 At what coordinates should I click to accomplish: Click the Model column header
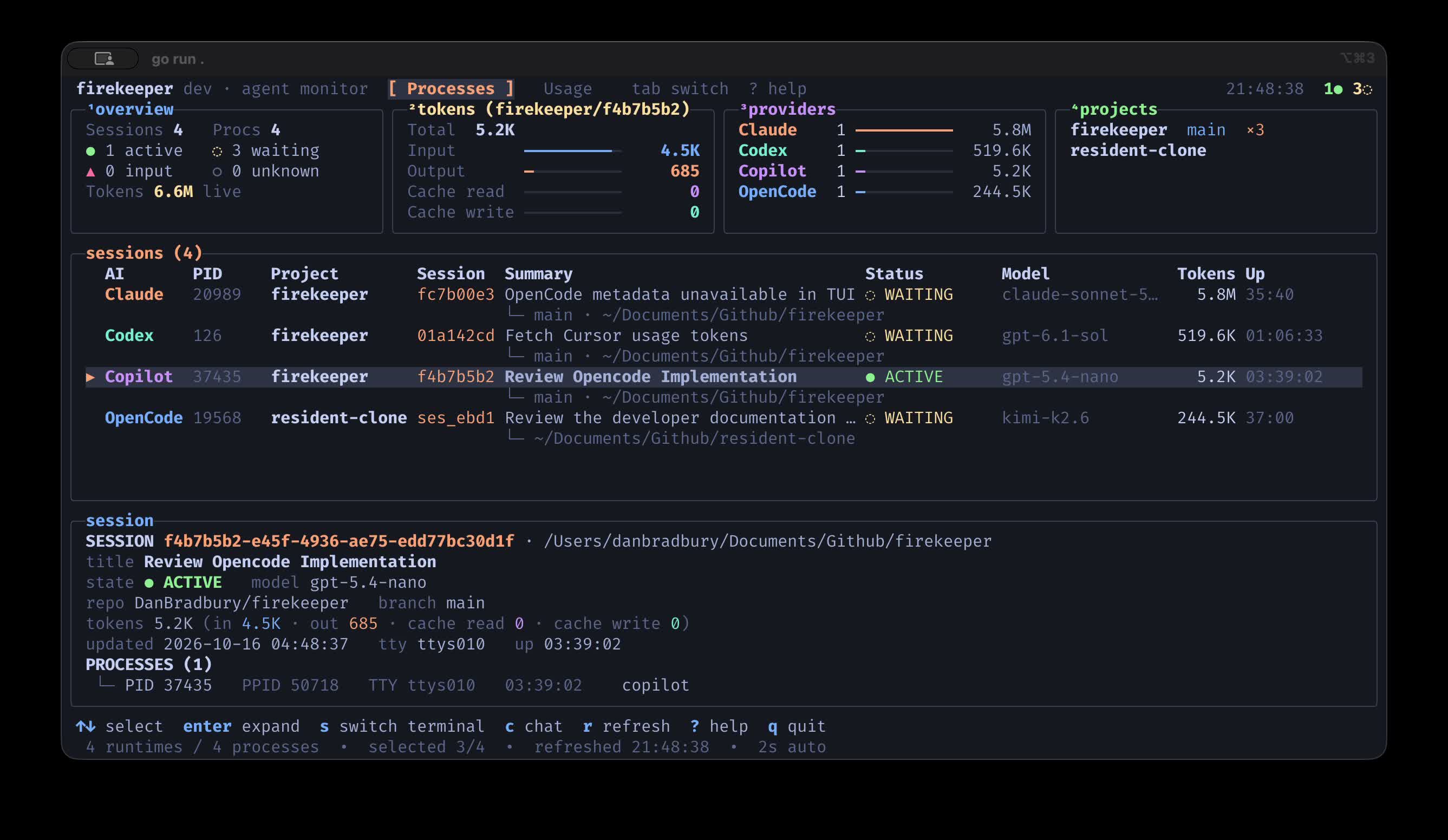point(1025,273)
